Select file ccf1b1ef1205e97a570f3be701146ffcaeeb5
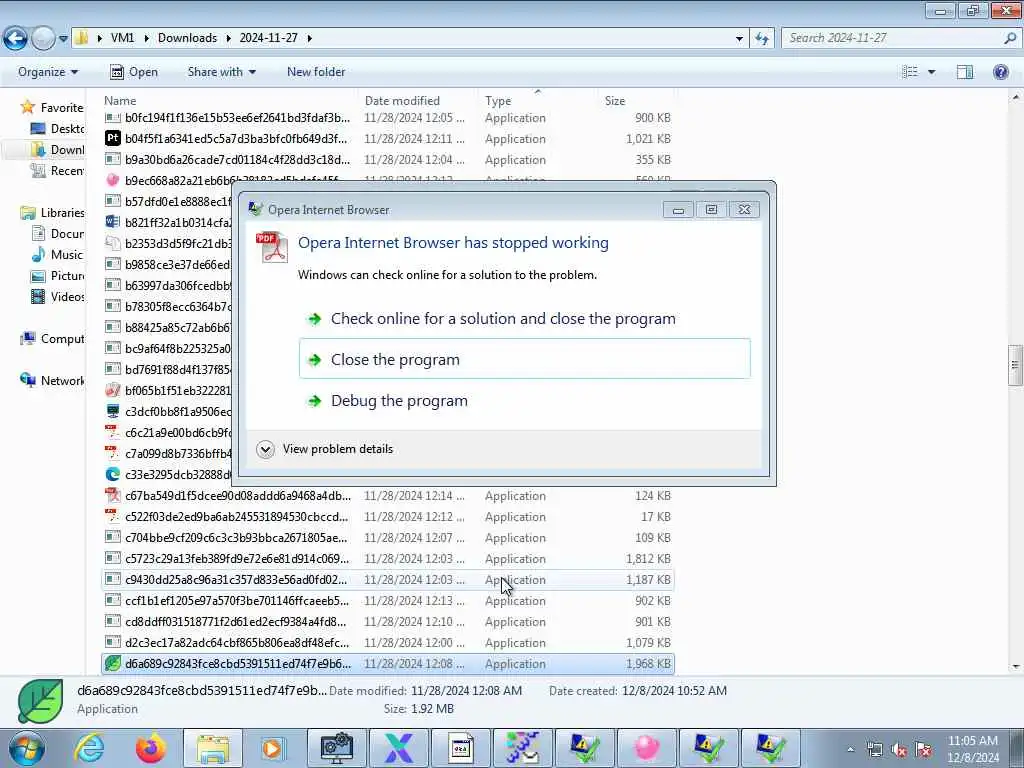Viewport: 1024px width, 768px height. [389, 601]
